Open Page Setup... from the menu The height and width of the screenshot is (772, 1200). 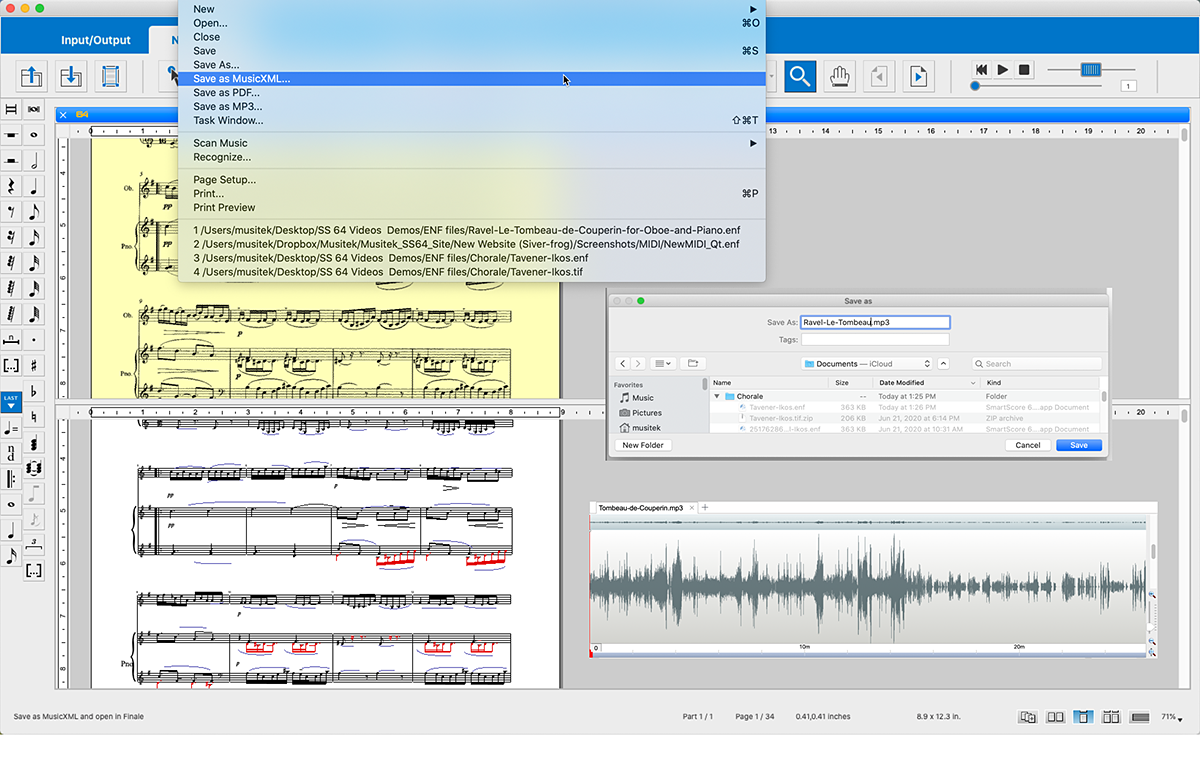click(471, 180)
